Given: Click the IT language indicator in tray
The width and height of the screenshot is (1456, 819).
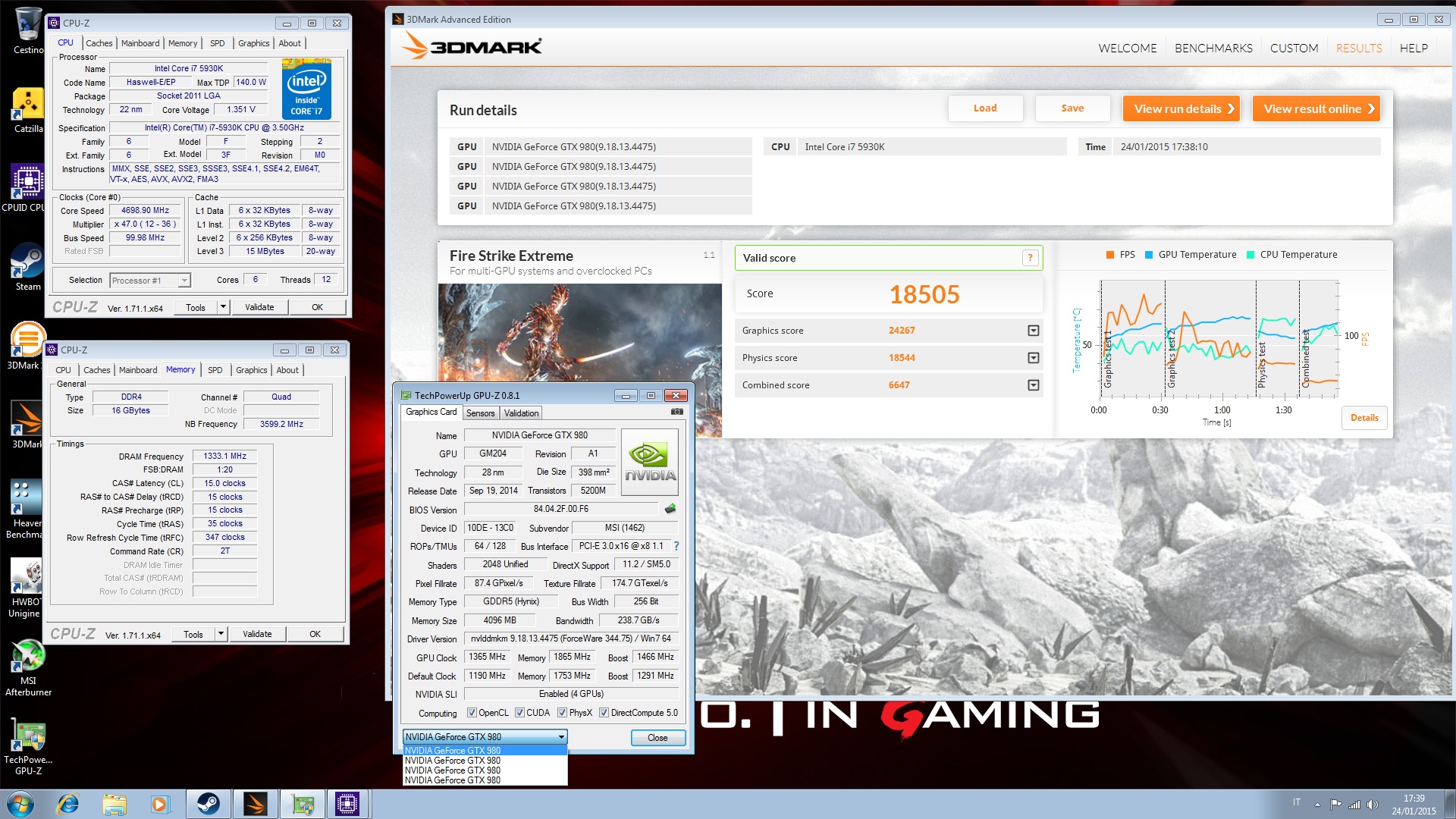Looking at the screenshot, I should (1297, 802).
